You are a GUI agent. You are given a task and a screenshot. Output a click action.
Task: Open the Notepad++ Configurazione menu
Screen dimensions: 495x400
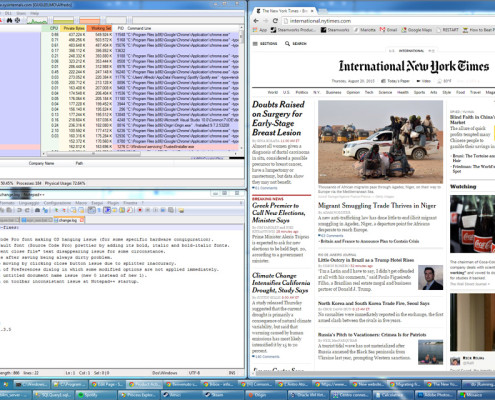click(x=57, y=203)
